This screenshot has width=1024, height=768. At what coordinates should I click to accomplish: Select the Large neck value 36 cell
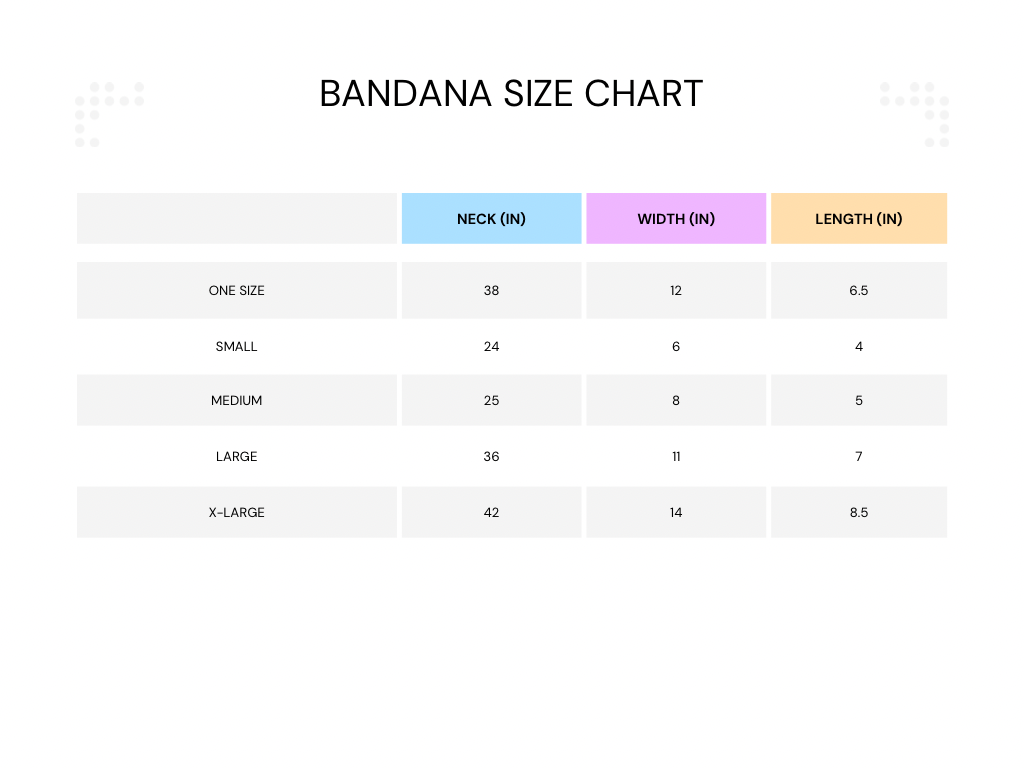(x=491, y=457)
